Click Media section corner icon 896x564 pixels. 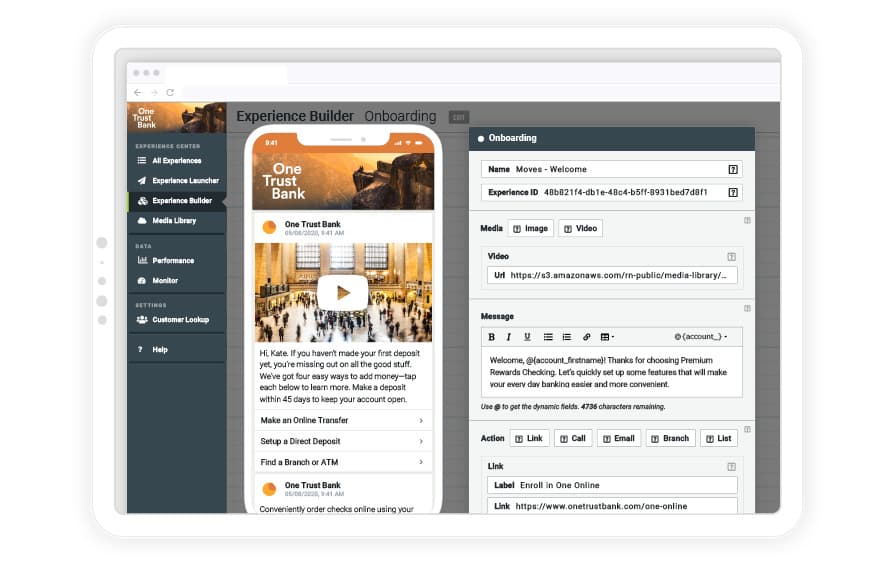click(x=747, y=221)
